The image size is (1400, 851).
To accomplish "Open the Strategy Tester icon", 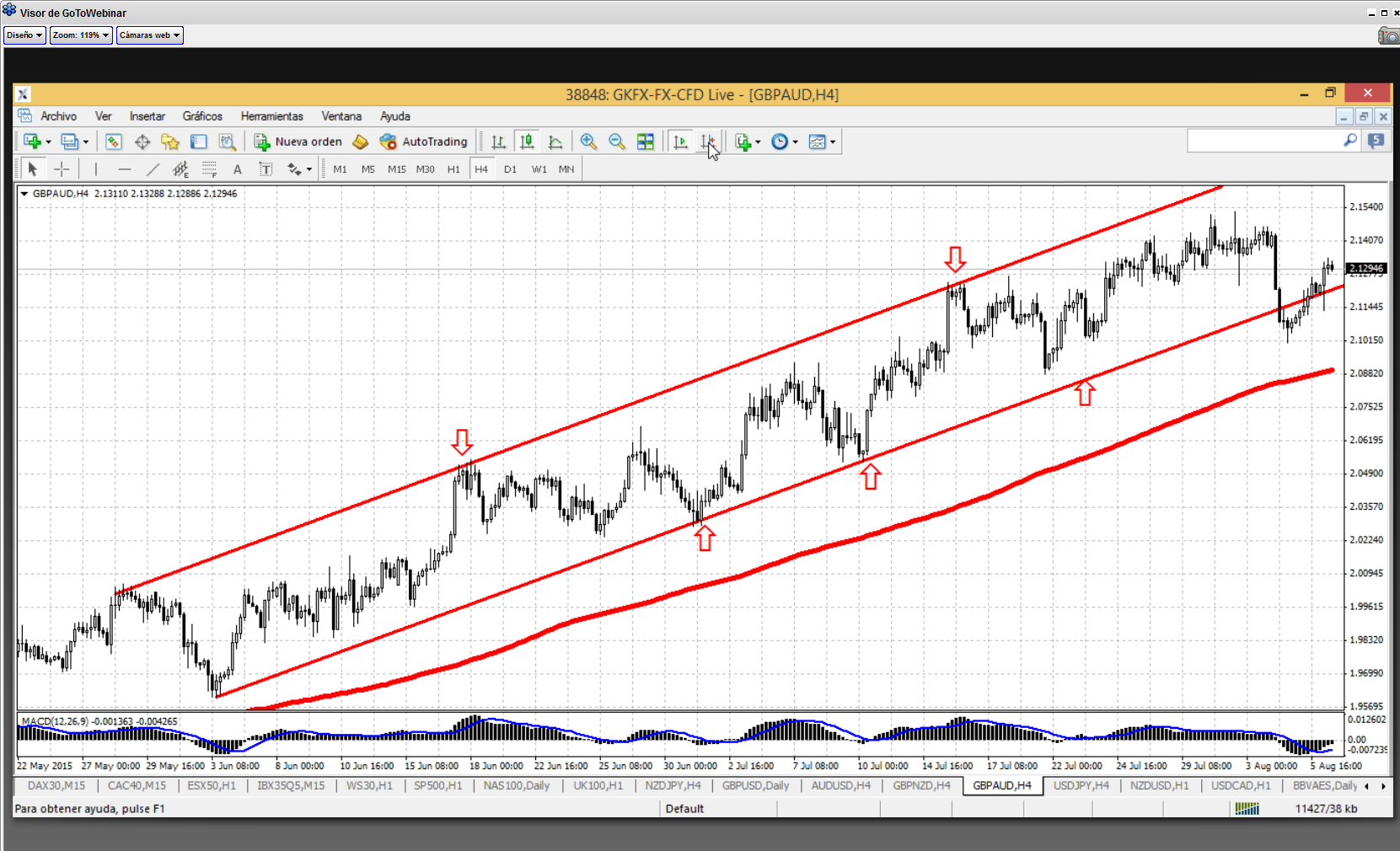I will 228,142.
